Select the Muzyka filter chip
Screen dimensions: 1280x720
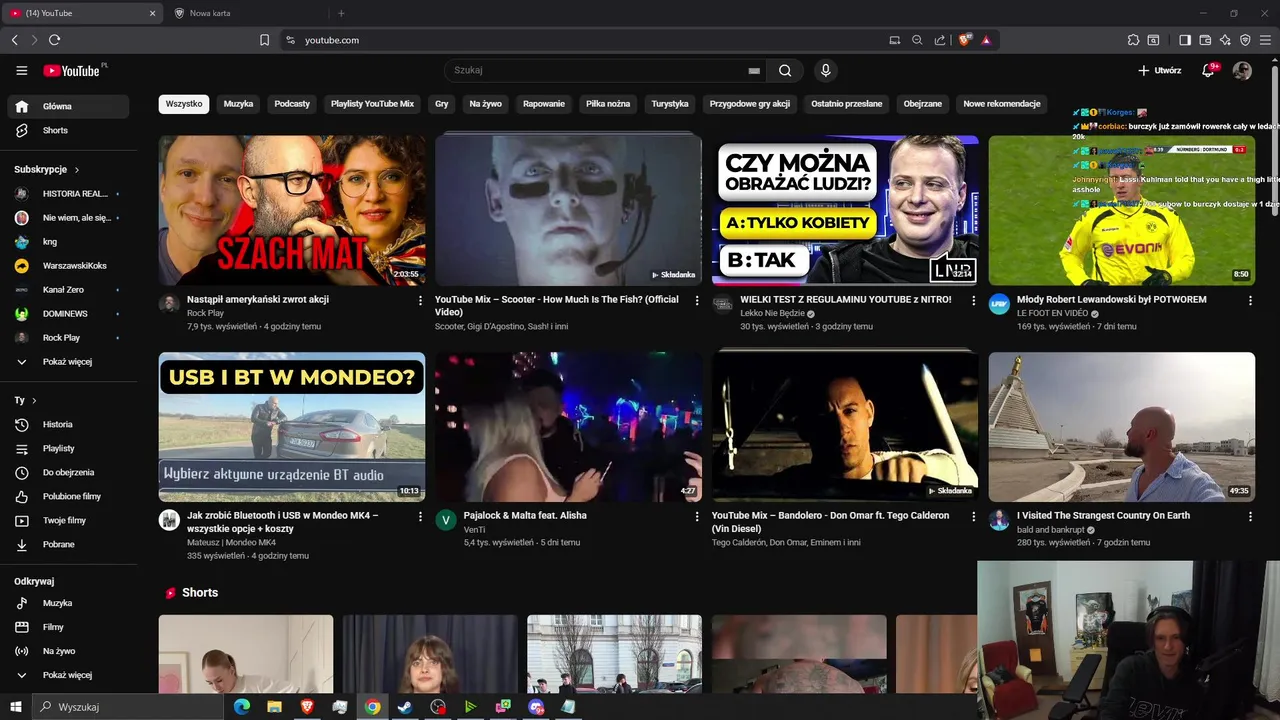238,104
